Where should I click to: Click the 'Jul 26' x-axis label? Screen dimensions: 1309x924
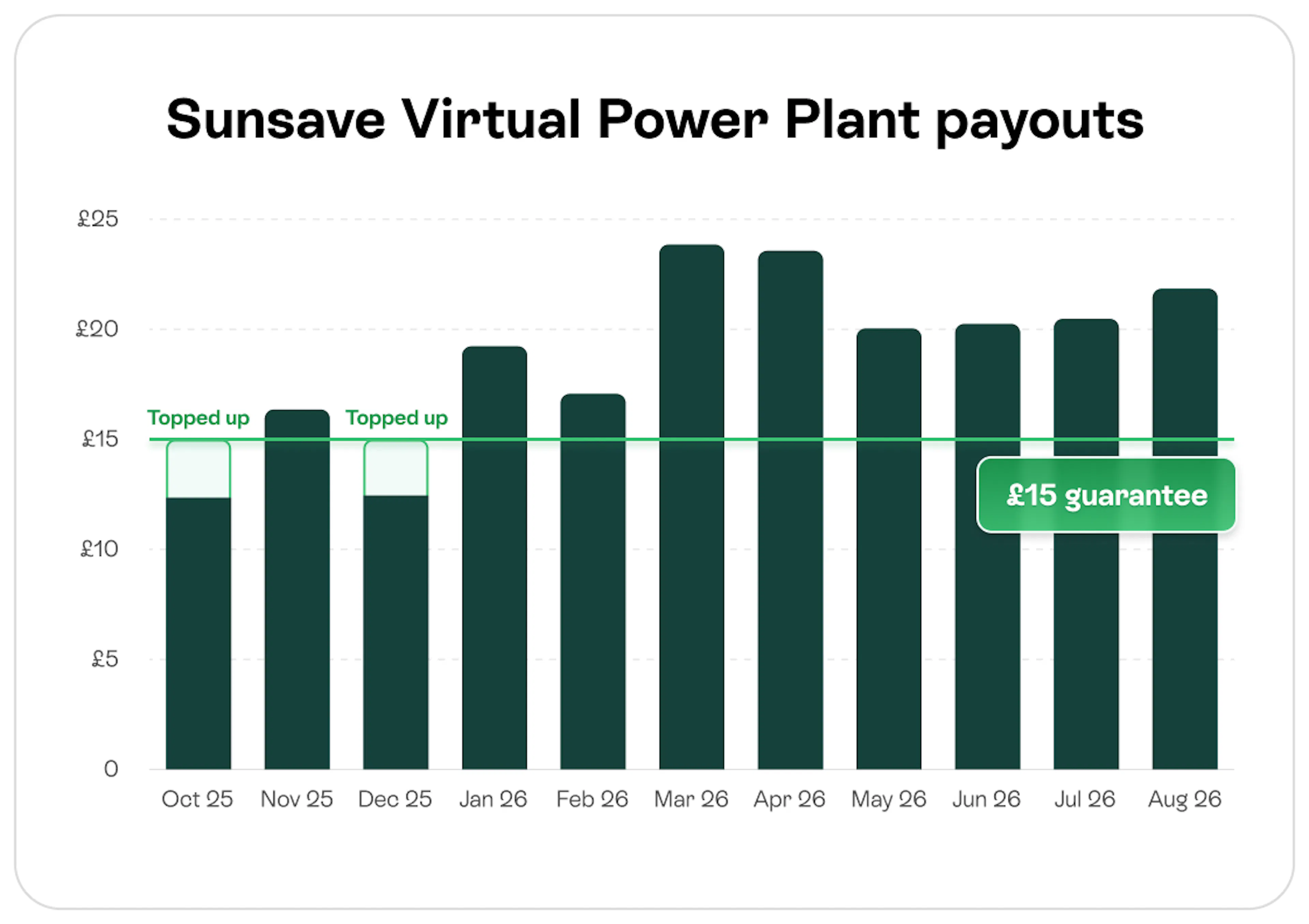click(1085, 799)
